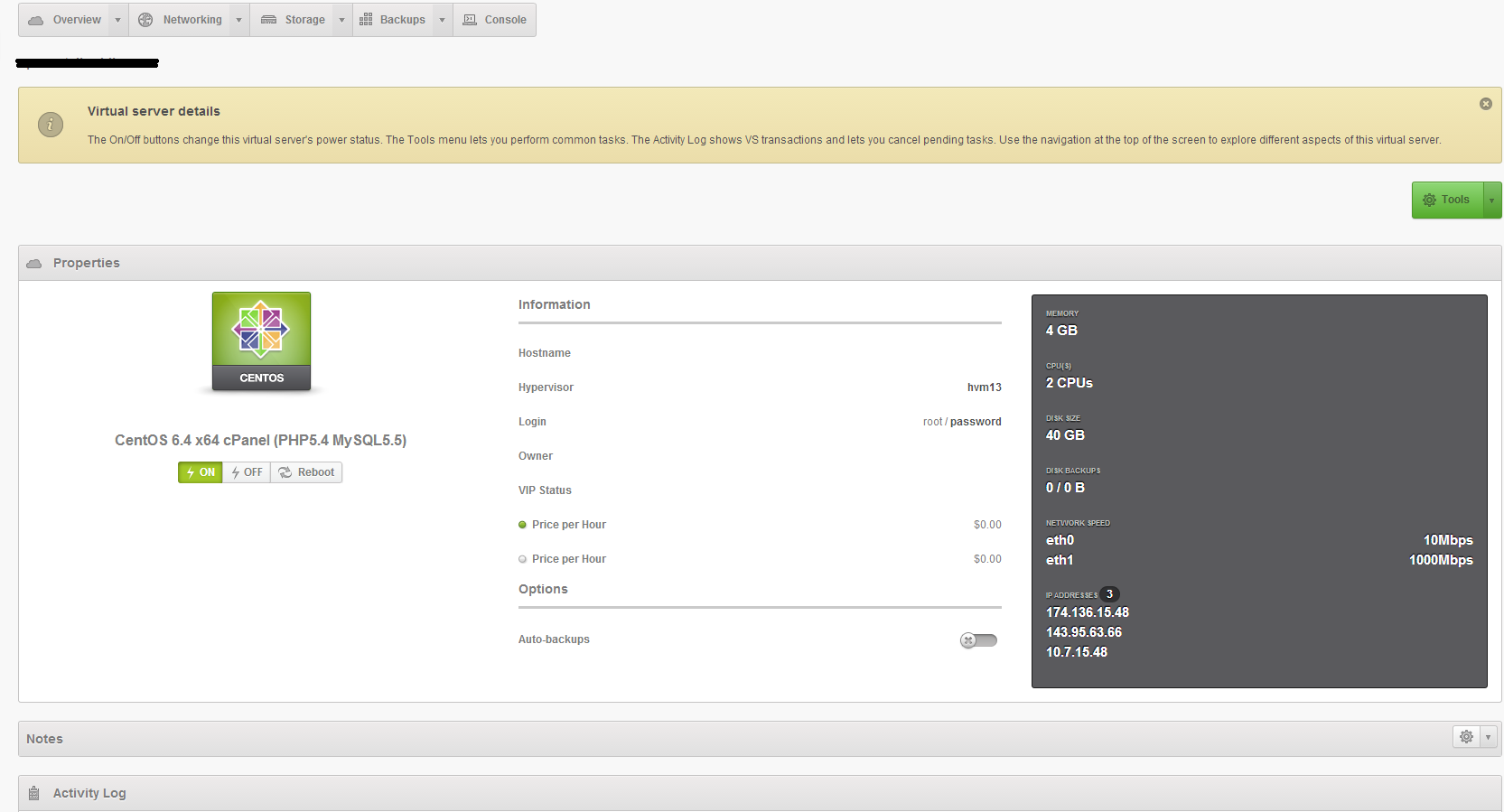
Task: Click the hvm13 hypervisor value
Action: pos(985,387)
